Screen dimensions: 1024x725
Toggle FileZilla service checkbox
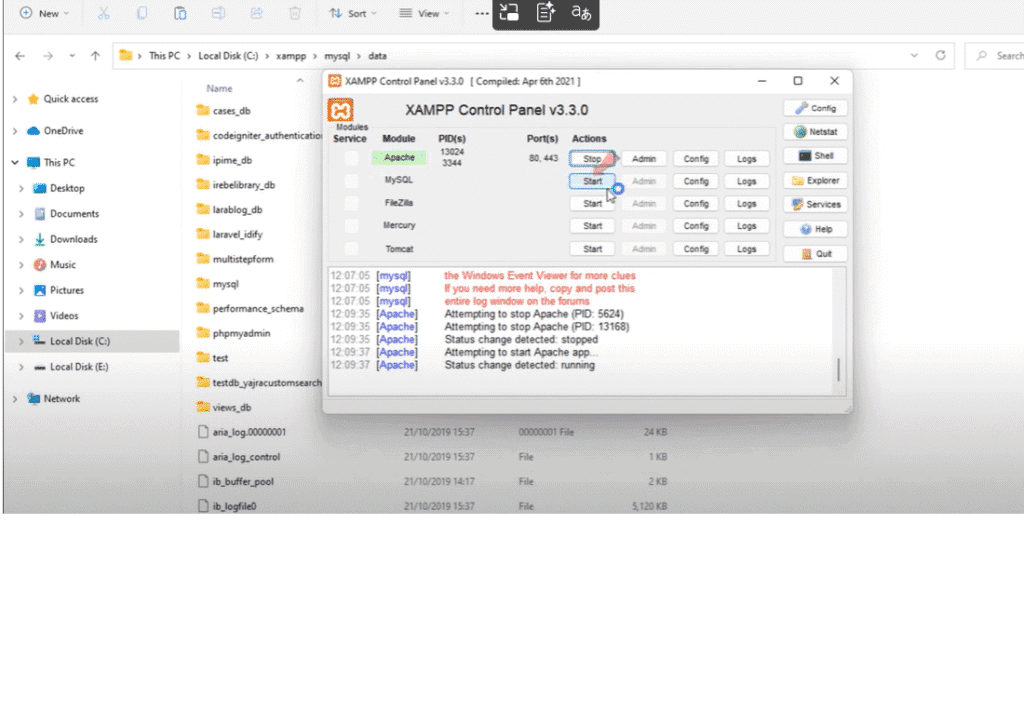(351, 203)
